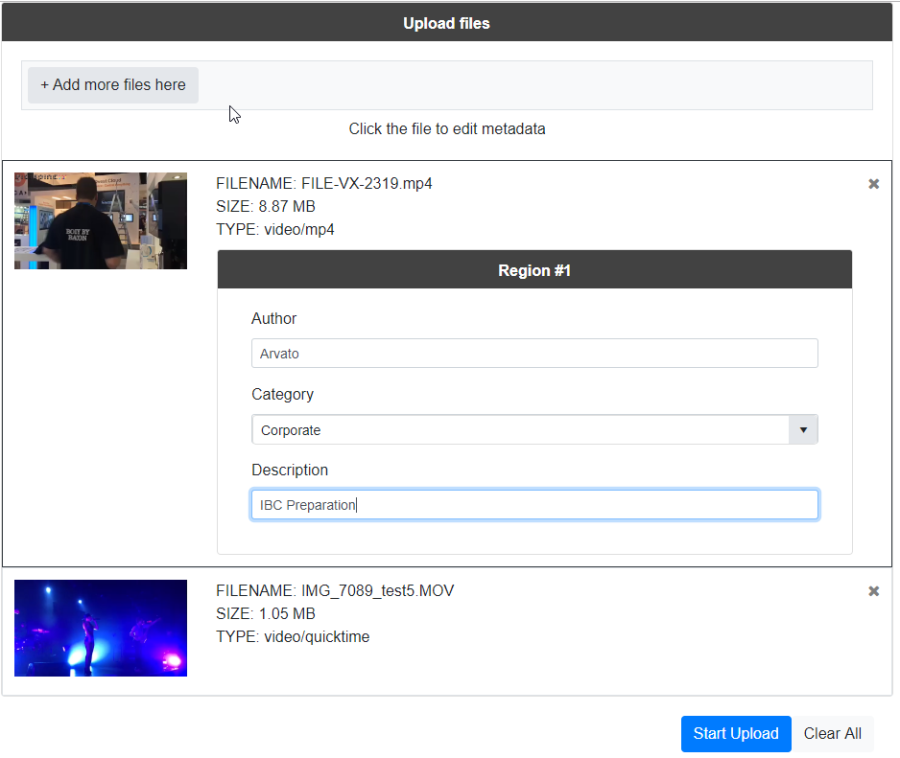The height and width of the screenshot is (758, 900).
Task: Remove IMG_7089_test5.MOV using its X icon
Action: pyautogui.click(x=873, y=591)
